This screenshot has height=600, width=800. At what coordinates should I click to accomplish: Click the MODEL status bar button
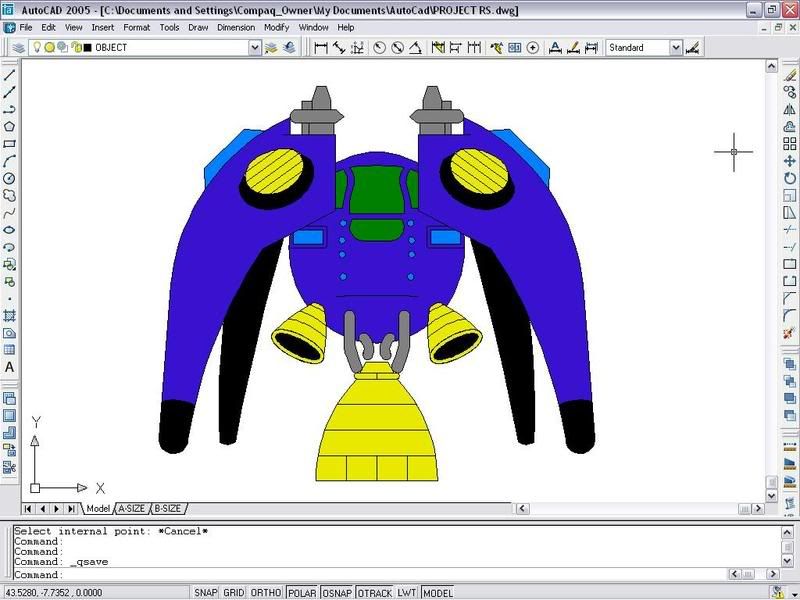point(438,593)
